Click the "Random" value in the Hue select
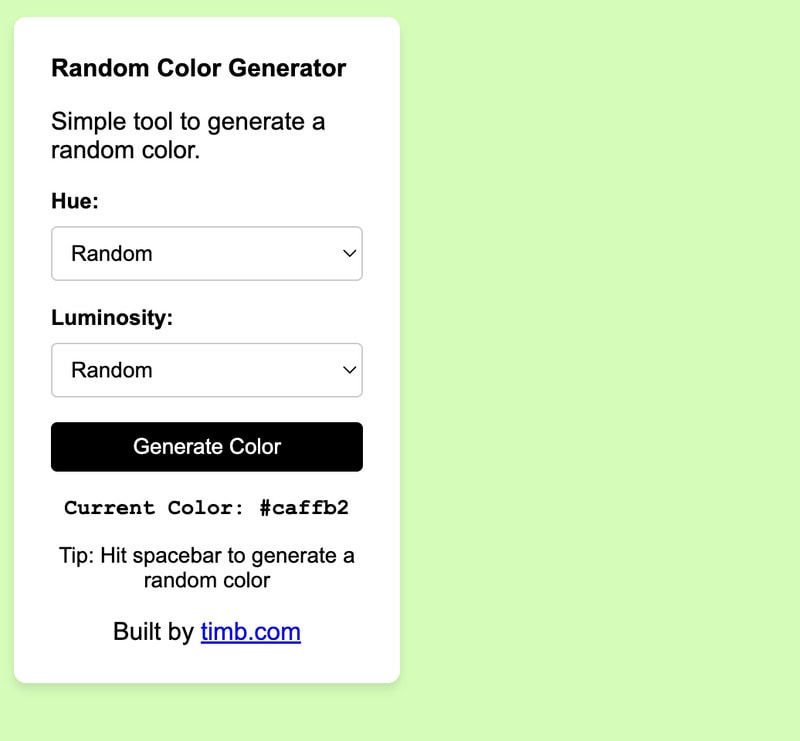 pyautogui.click(x=112, y=254)
